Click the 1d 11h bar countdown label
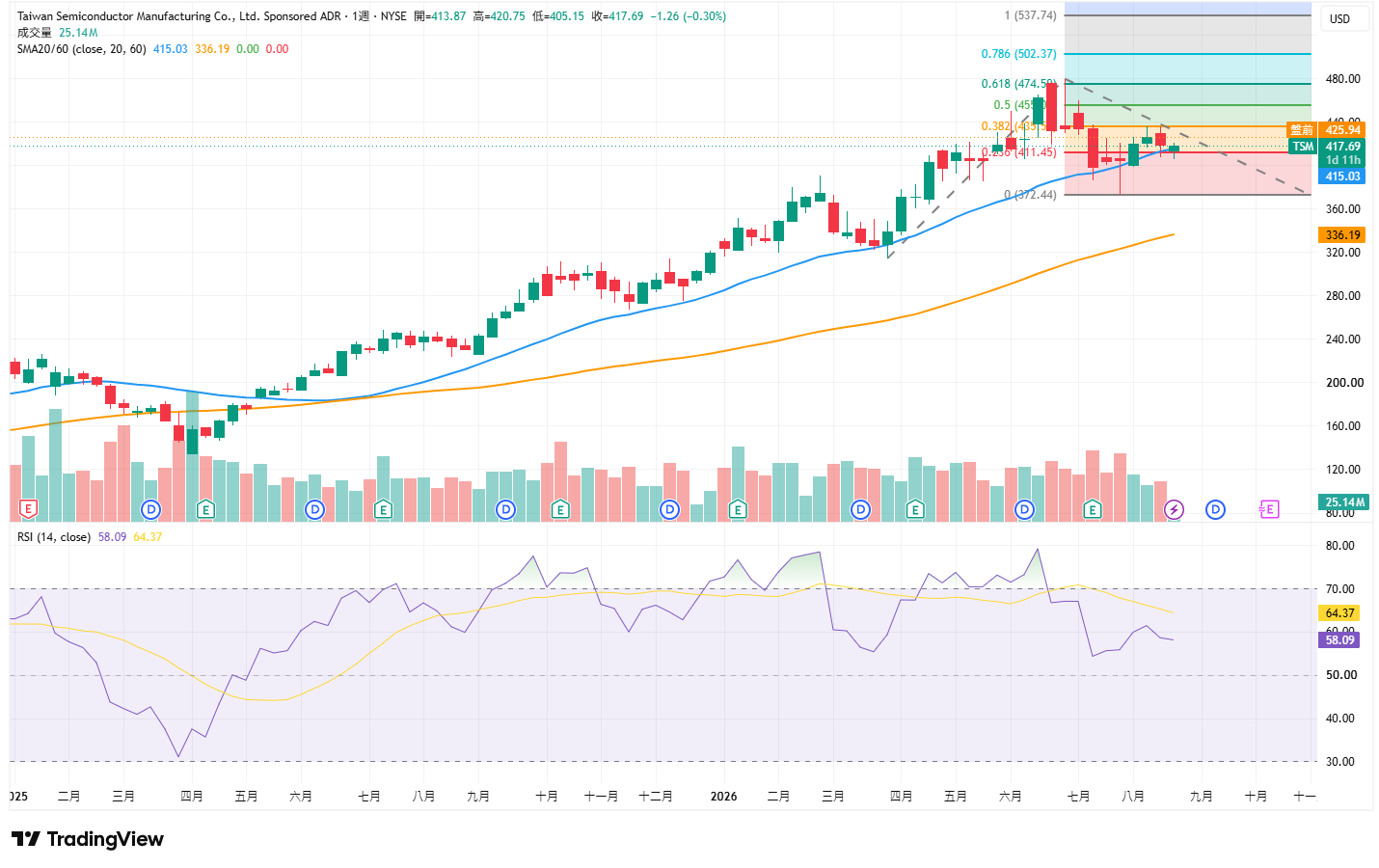 [1342, 160]
